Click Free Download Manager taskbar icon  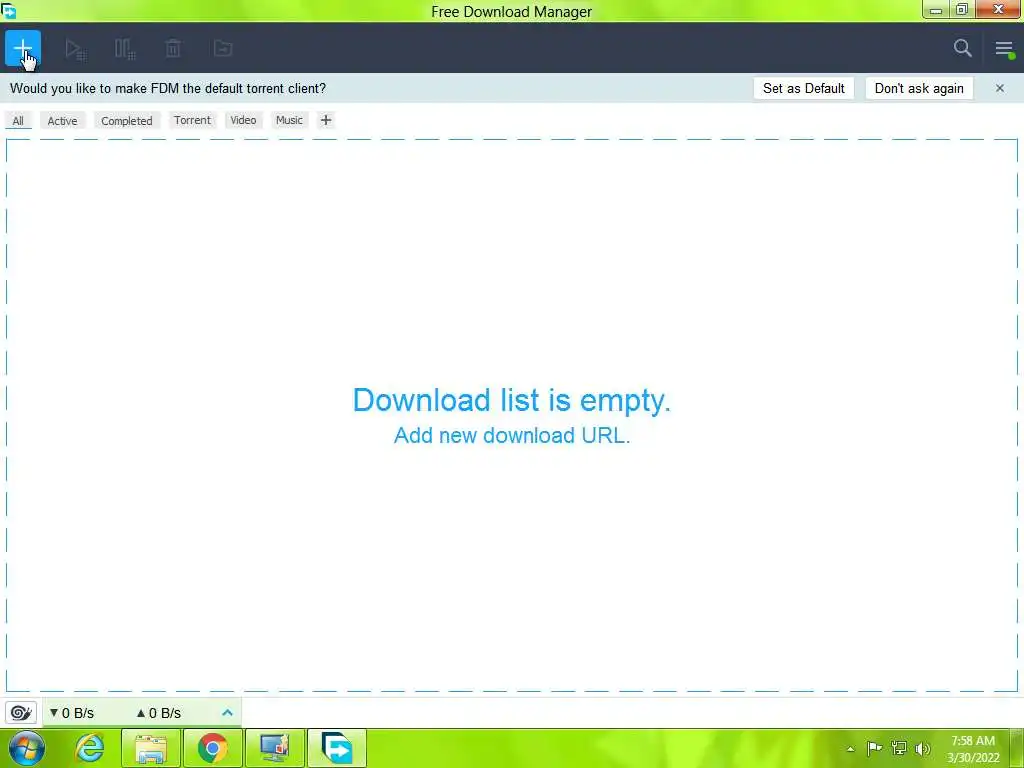(x=337, y=748)
